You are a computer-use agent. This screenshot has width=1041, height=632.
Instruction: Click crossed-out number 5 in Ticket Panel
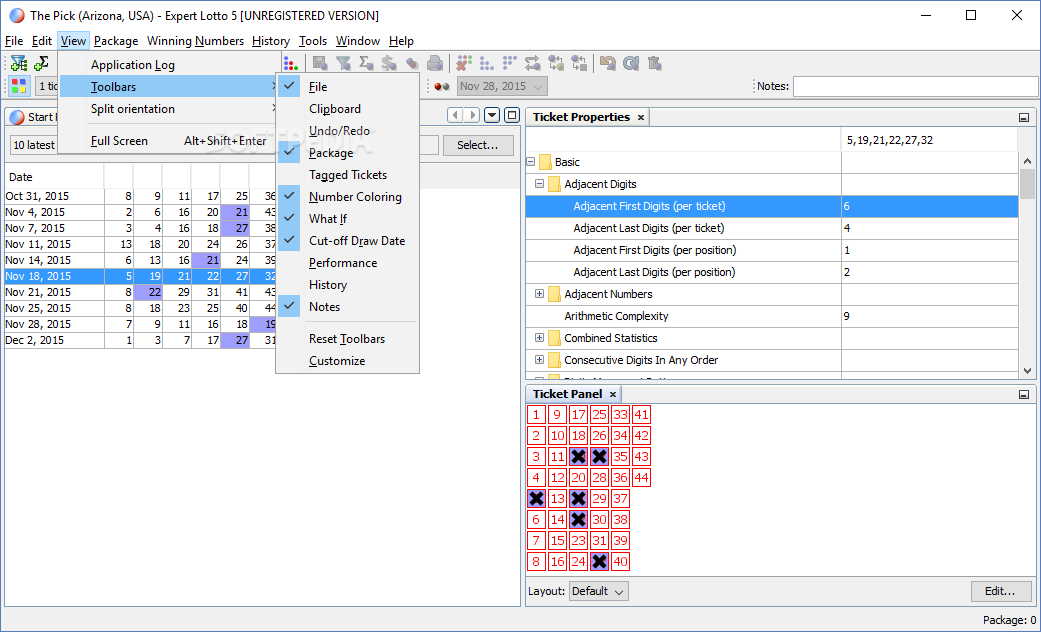pyautogui.click(x=536, y=499)
